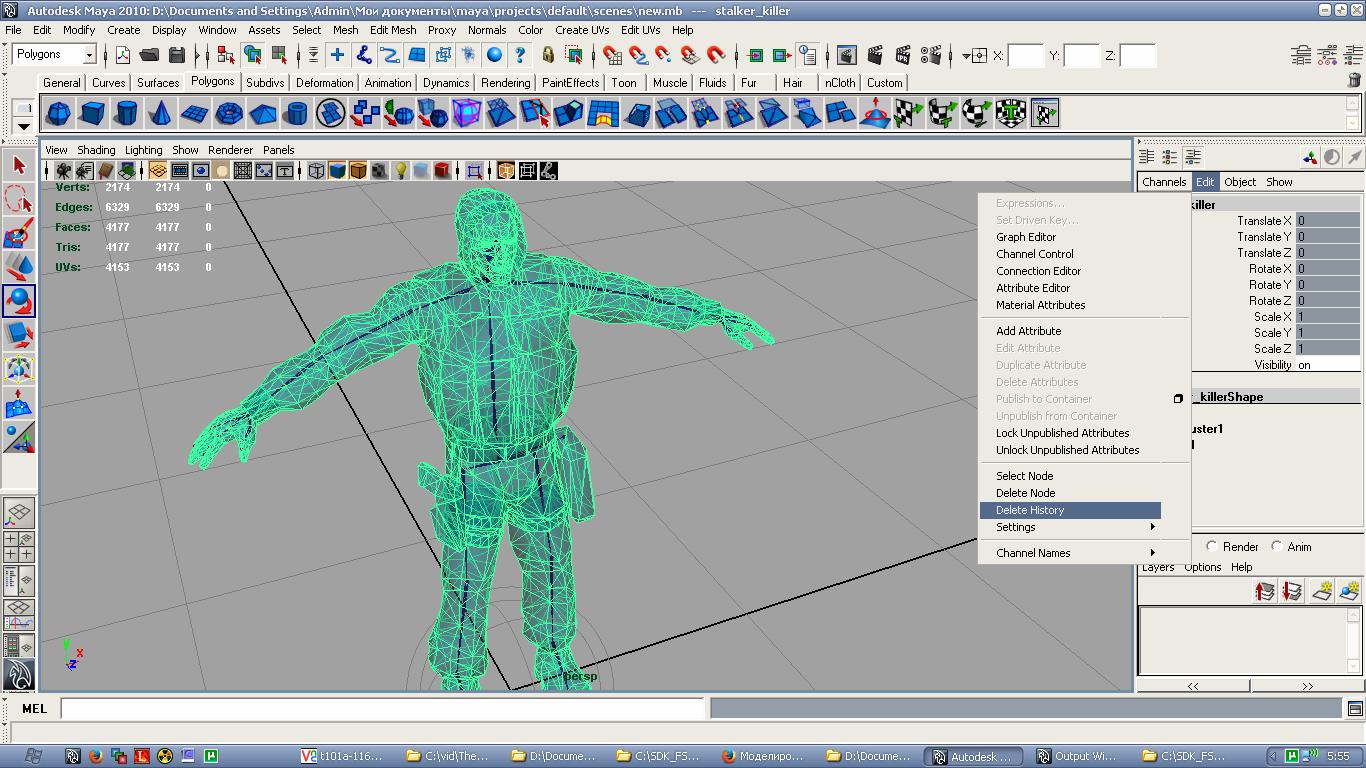1366x768 pixels.
Task: Click the polygon cone shelf icon
Action: tap(160, 114)
